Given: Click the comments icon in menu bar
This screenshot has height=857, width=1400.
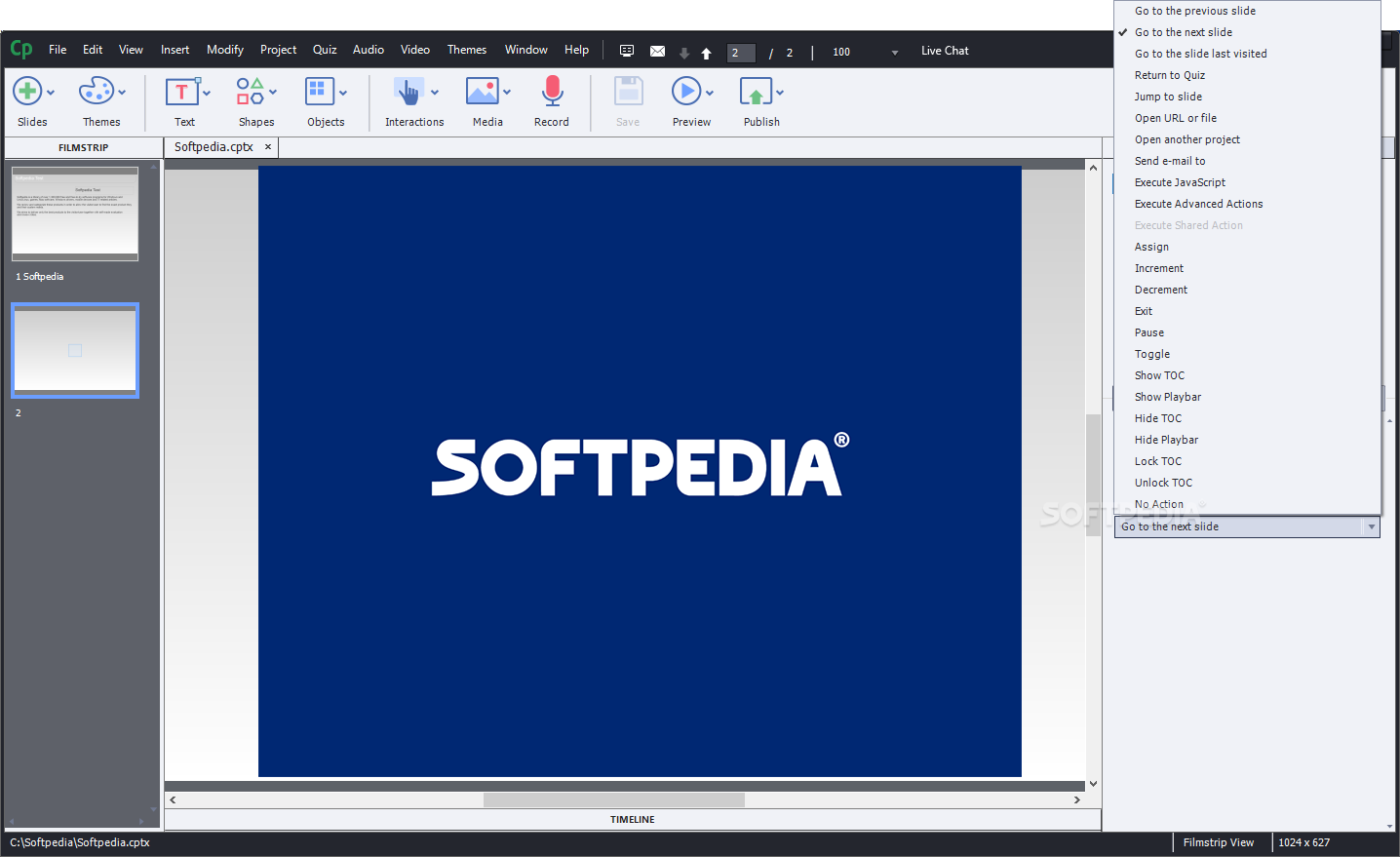Looking at the screenshot, I should pyautogui.click(x=627, y=51).
